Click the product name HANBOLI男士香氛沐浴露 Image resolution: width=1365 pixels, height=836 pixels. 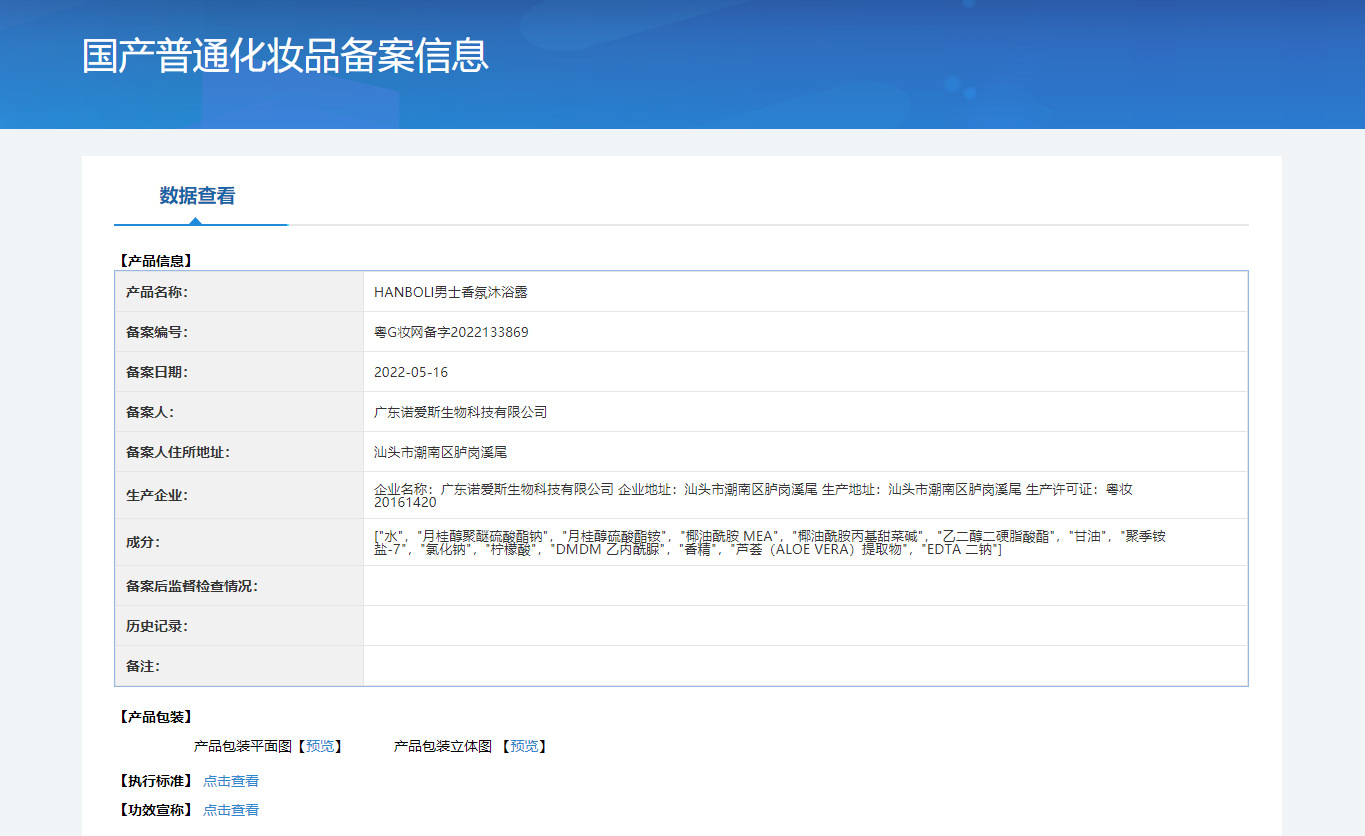point(451,292)
